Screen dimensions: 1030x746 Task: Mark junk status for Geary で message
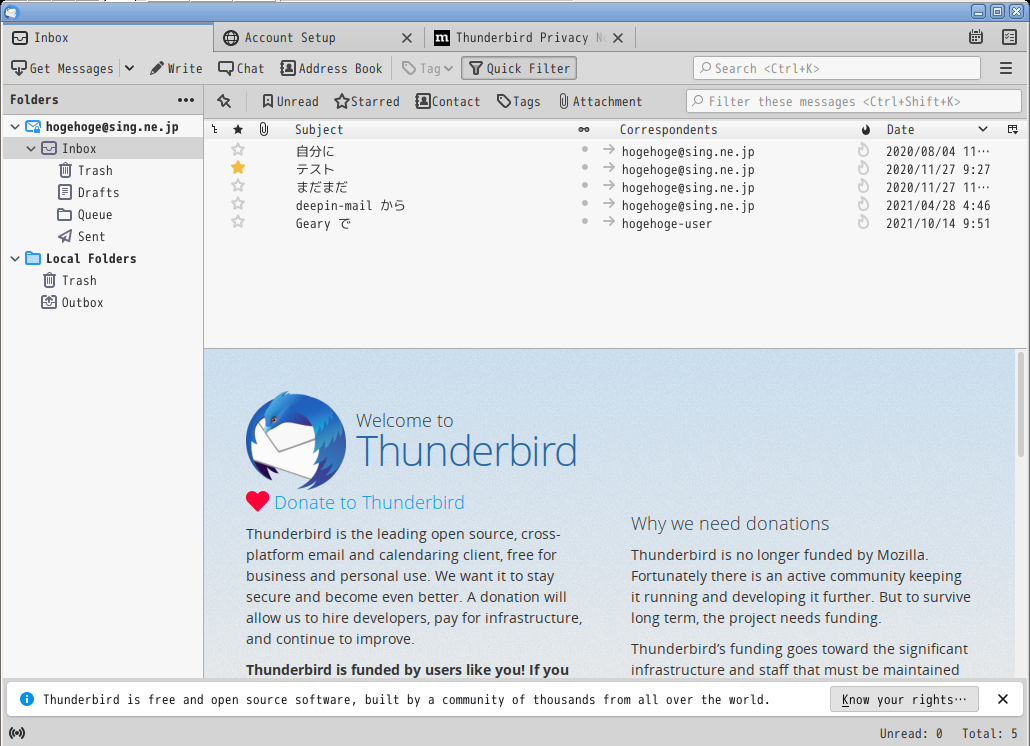(x=863, y=223)
